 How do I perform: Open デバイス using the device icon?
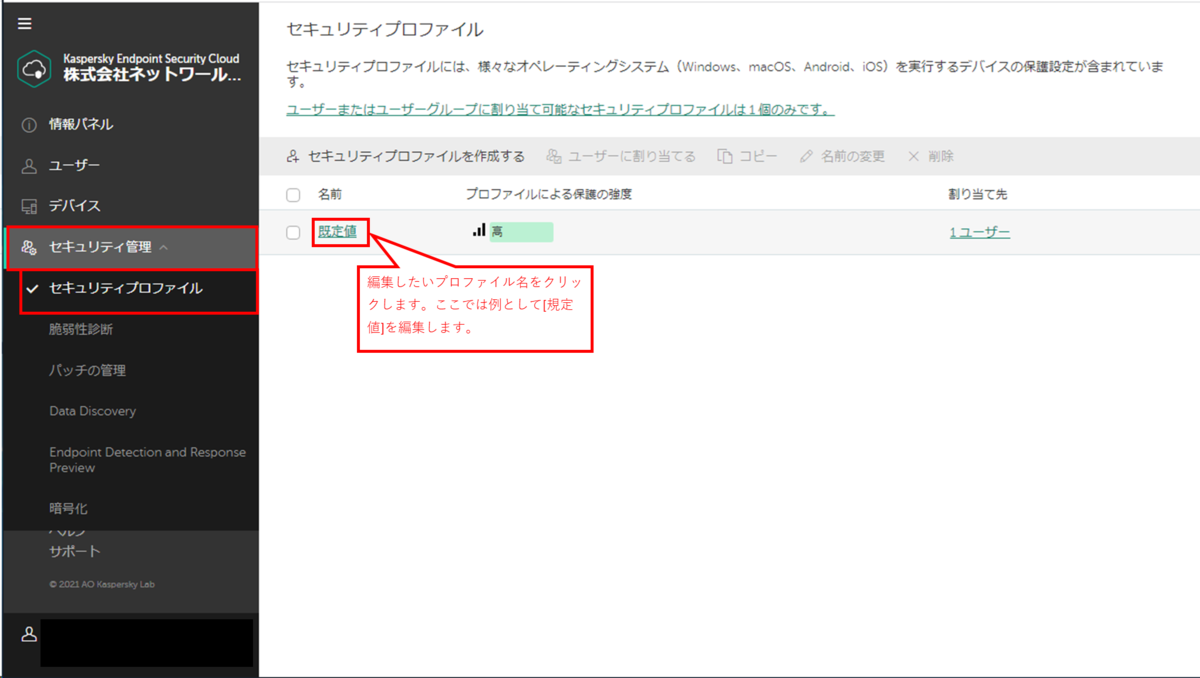26,206
